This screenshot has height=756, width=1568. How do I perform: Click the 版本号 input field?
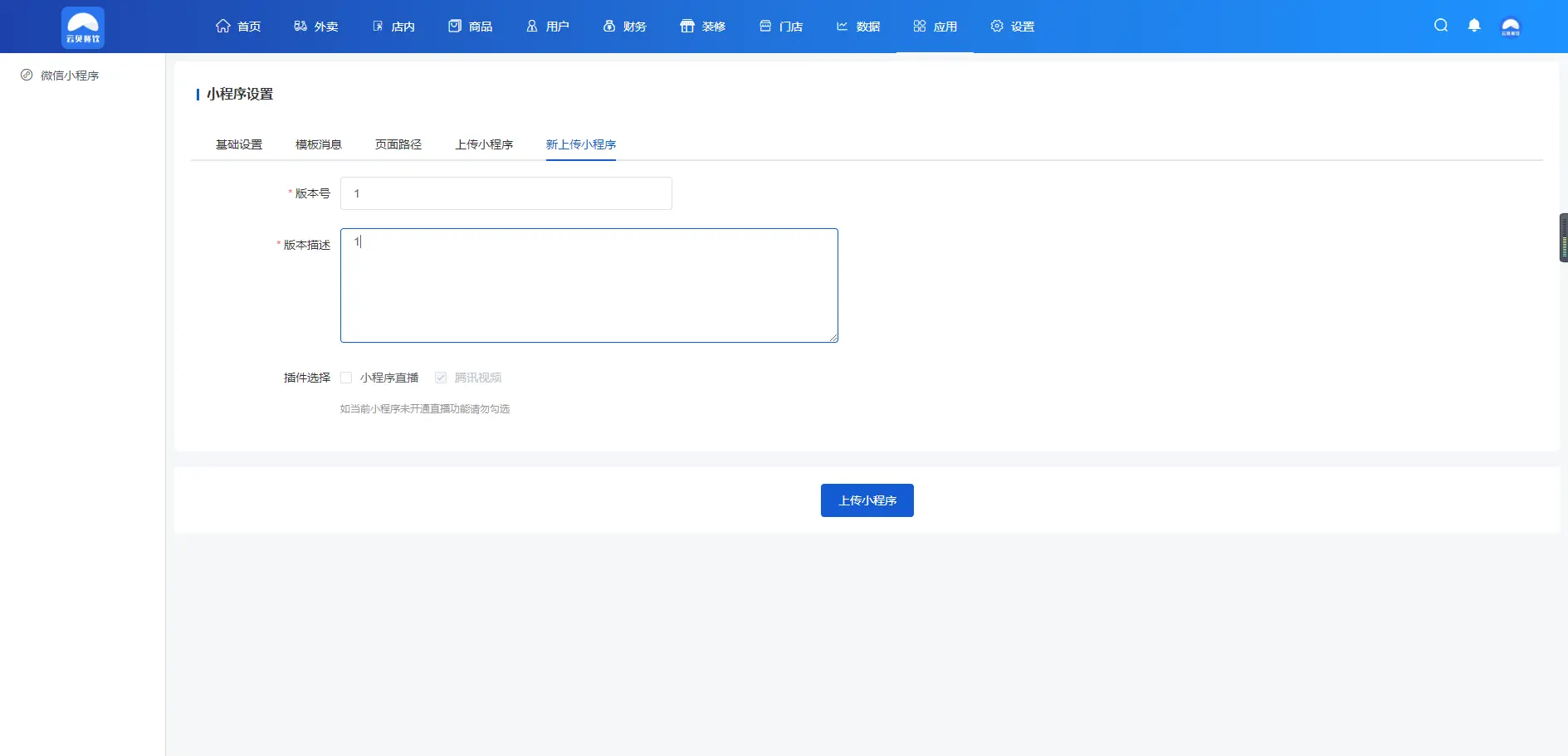[506, 193]
